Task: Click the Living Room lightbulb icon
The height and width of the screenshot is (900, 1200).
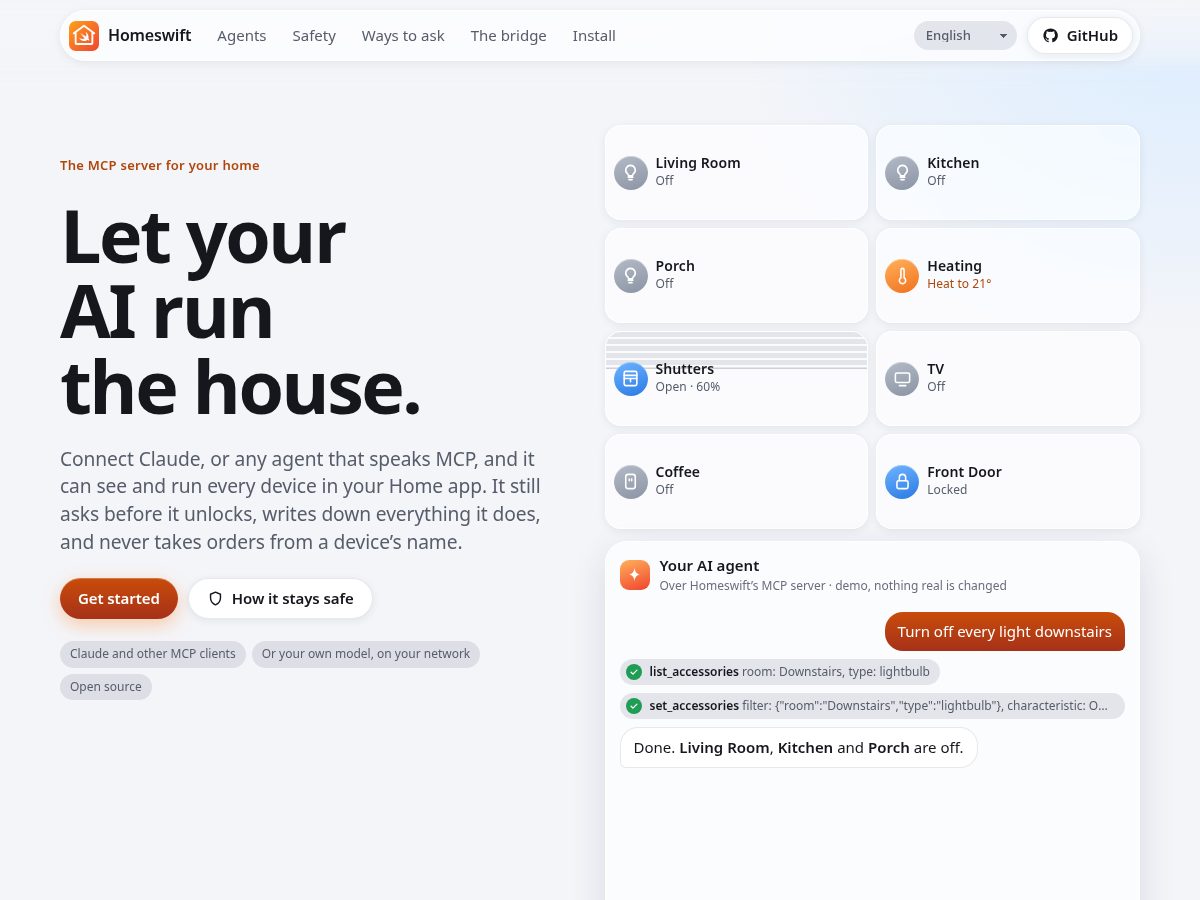Action: (x=631, y=173)
